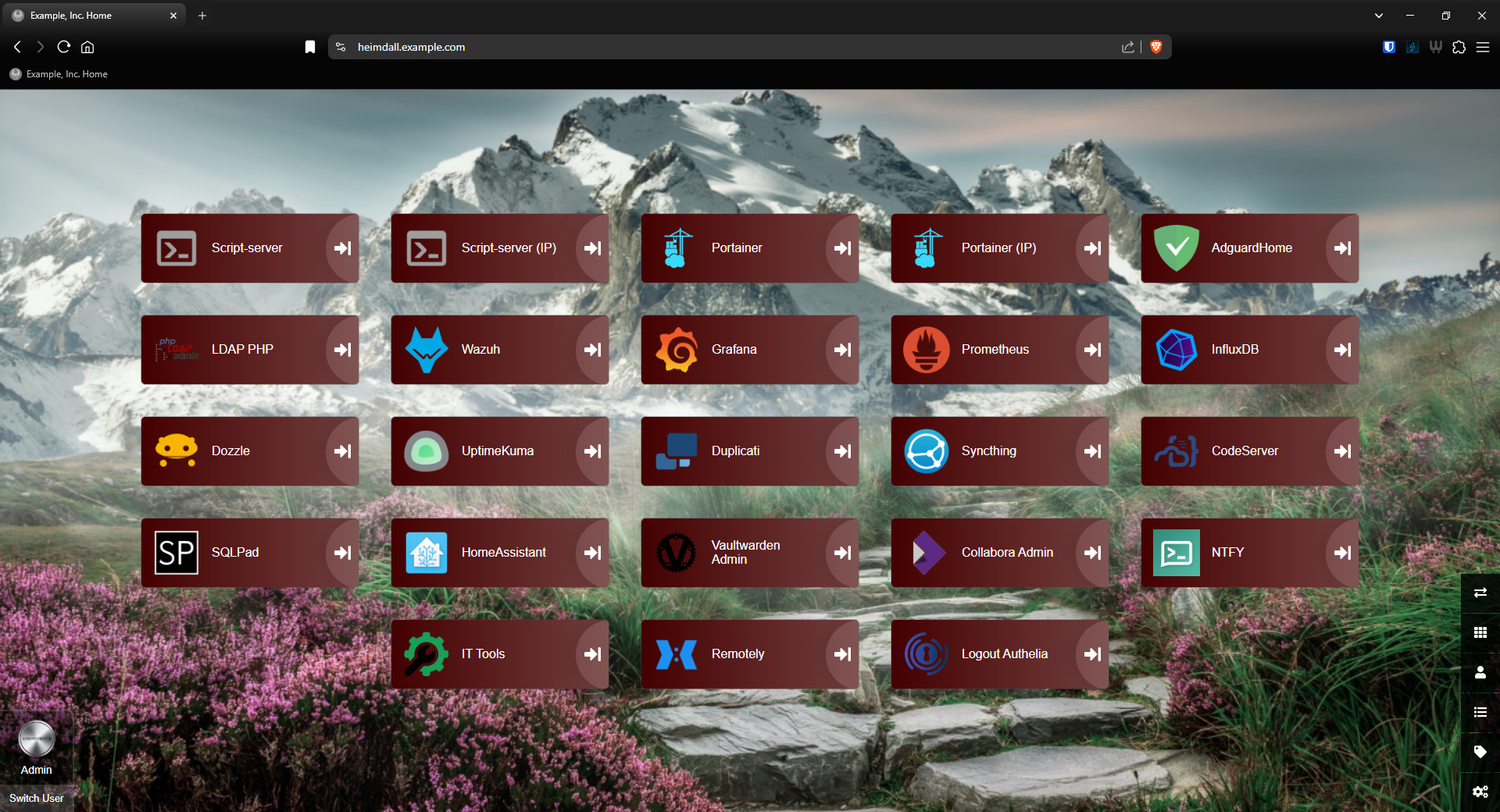The height and width of the screenshot is (812, 1500).
Task: Select the AdguardHome shield icon
Action: 1177,248
